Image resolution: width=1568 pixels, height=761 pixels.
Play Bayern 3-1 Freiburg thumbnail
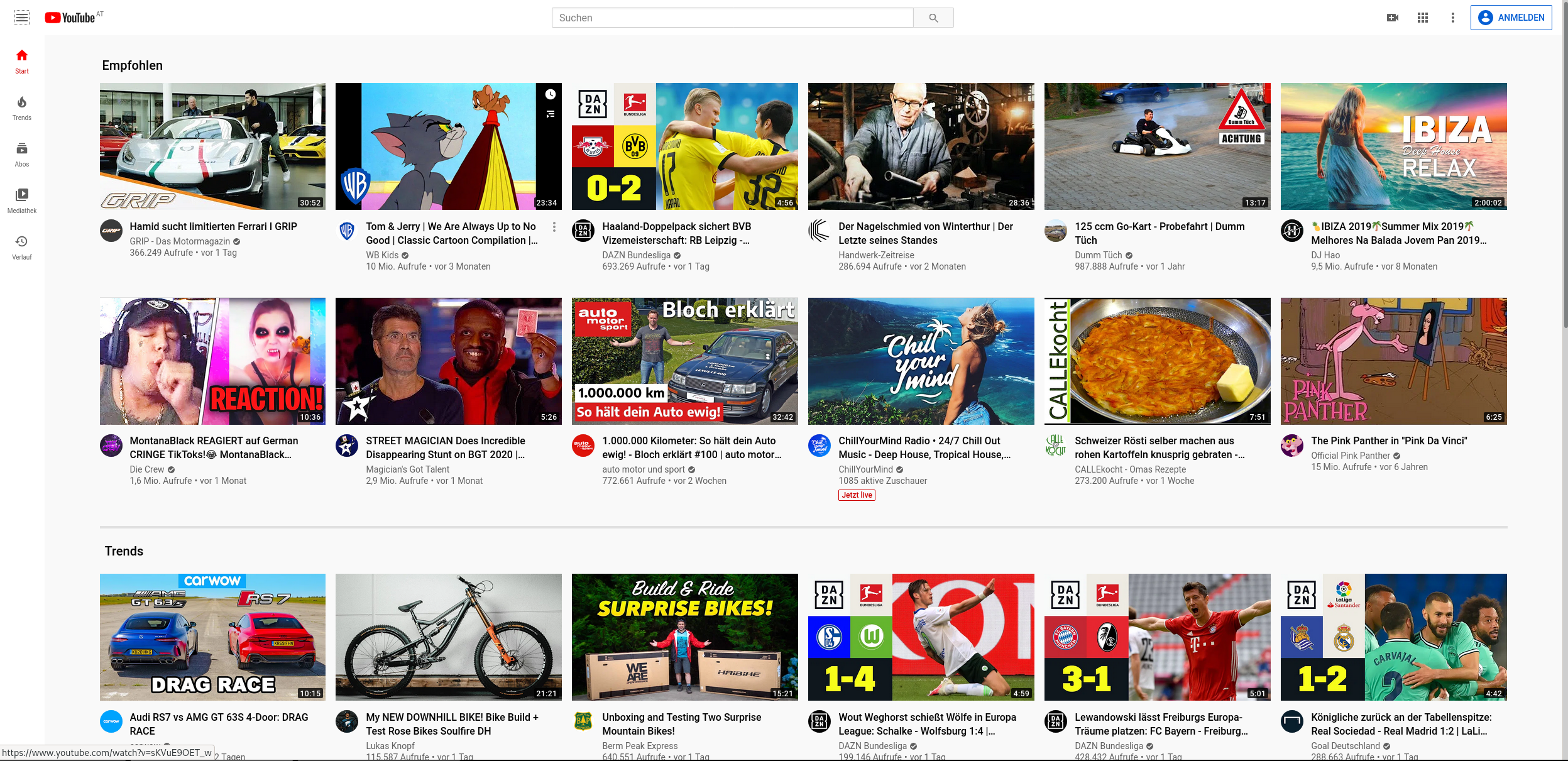click(x=1158, y=637)
